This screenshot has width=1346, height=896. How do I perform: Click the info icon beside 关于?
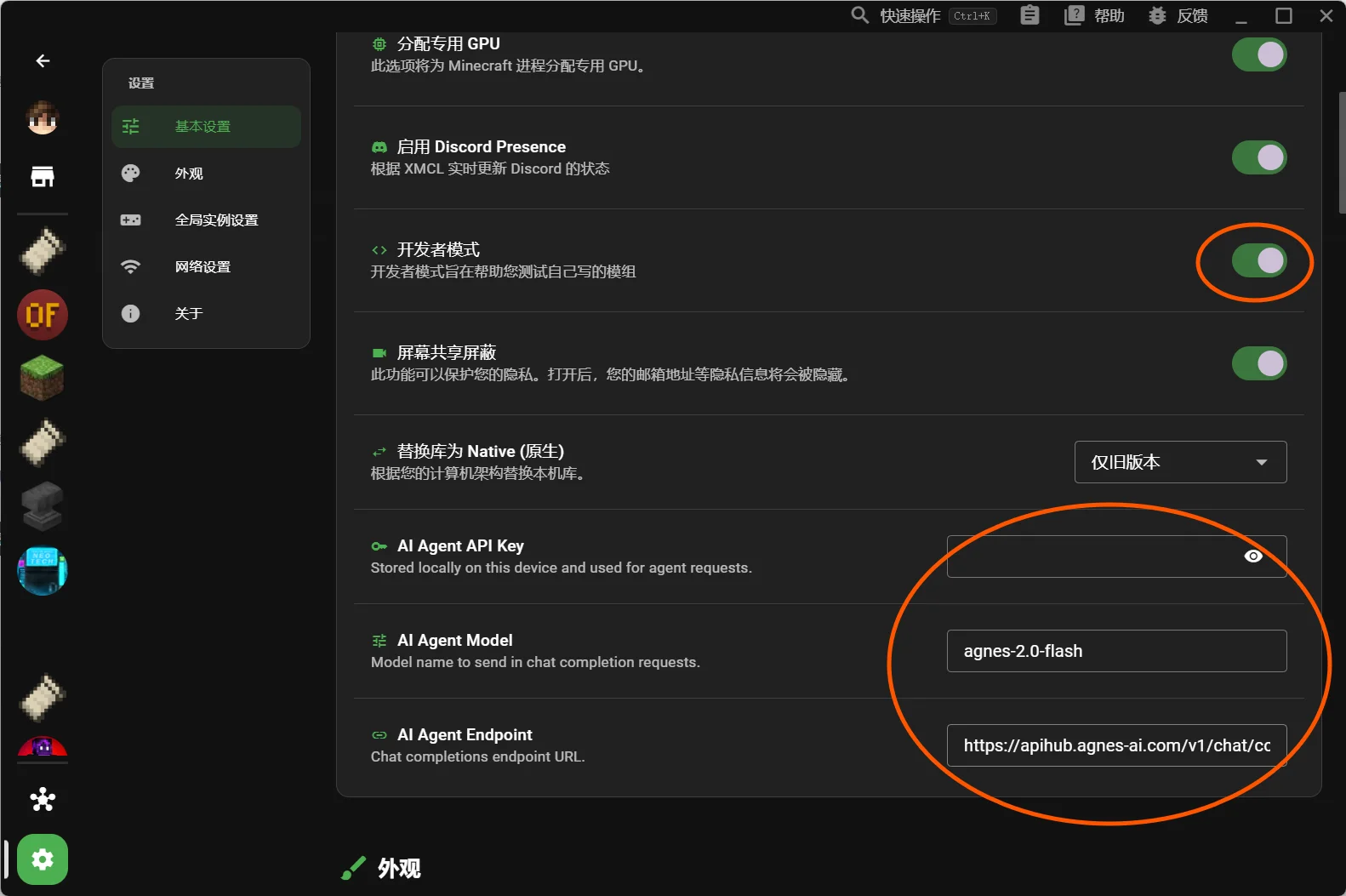130,314
